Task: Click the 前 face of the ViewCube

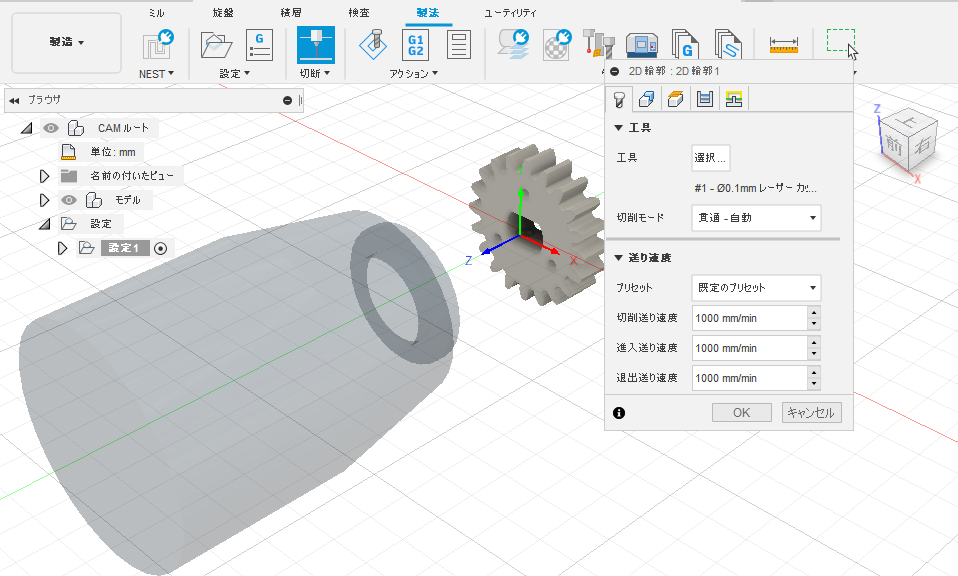Action: click(x=894, y=145)
